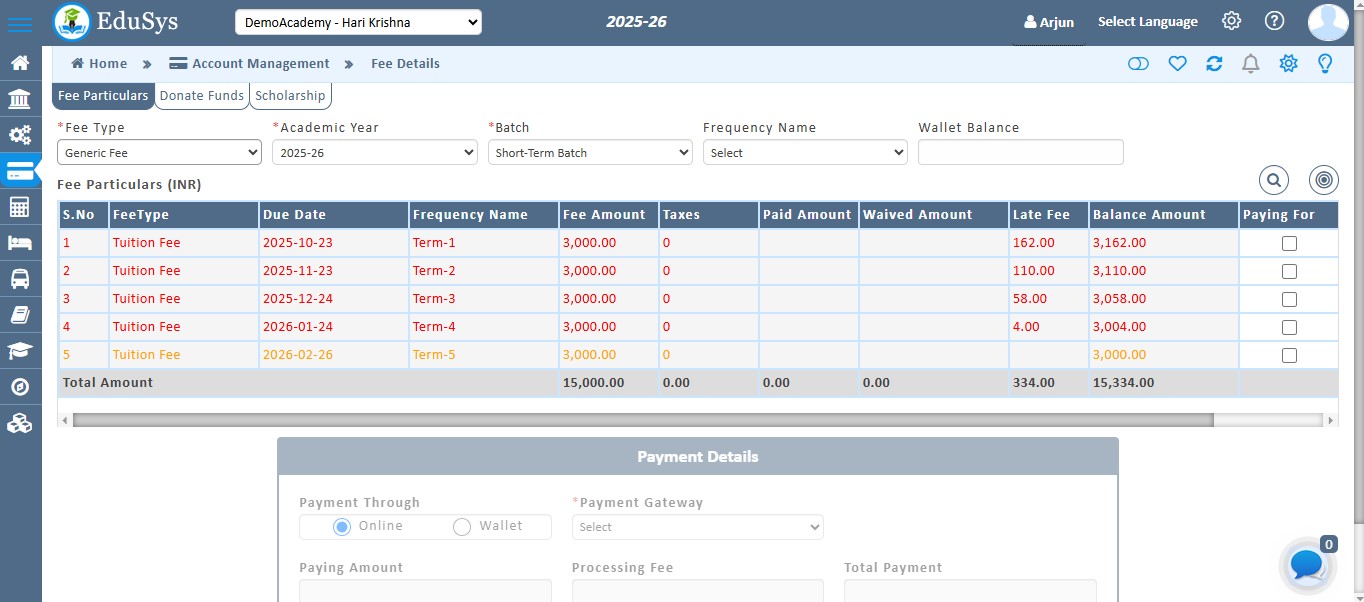
Task: Open the Batch dropdown
Action: click(589, 152)
